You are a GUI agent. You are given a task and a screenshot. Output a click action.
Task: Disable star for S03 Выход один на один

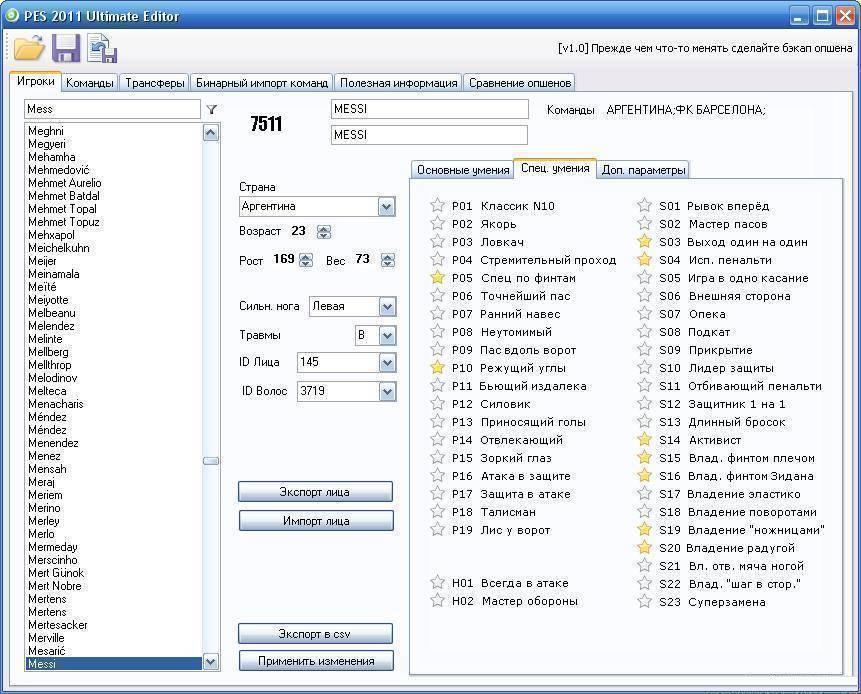coord(644,242)
